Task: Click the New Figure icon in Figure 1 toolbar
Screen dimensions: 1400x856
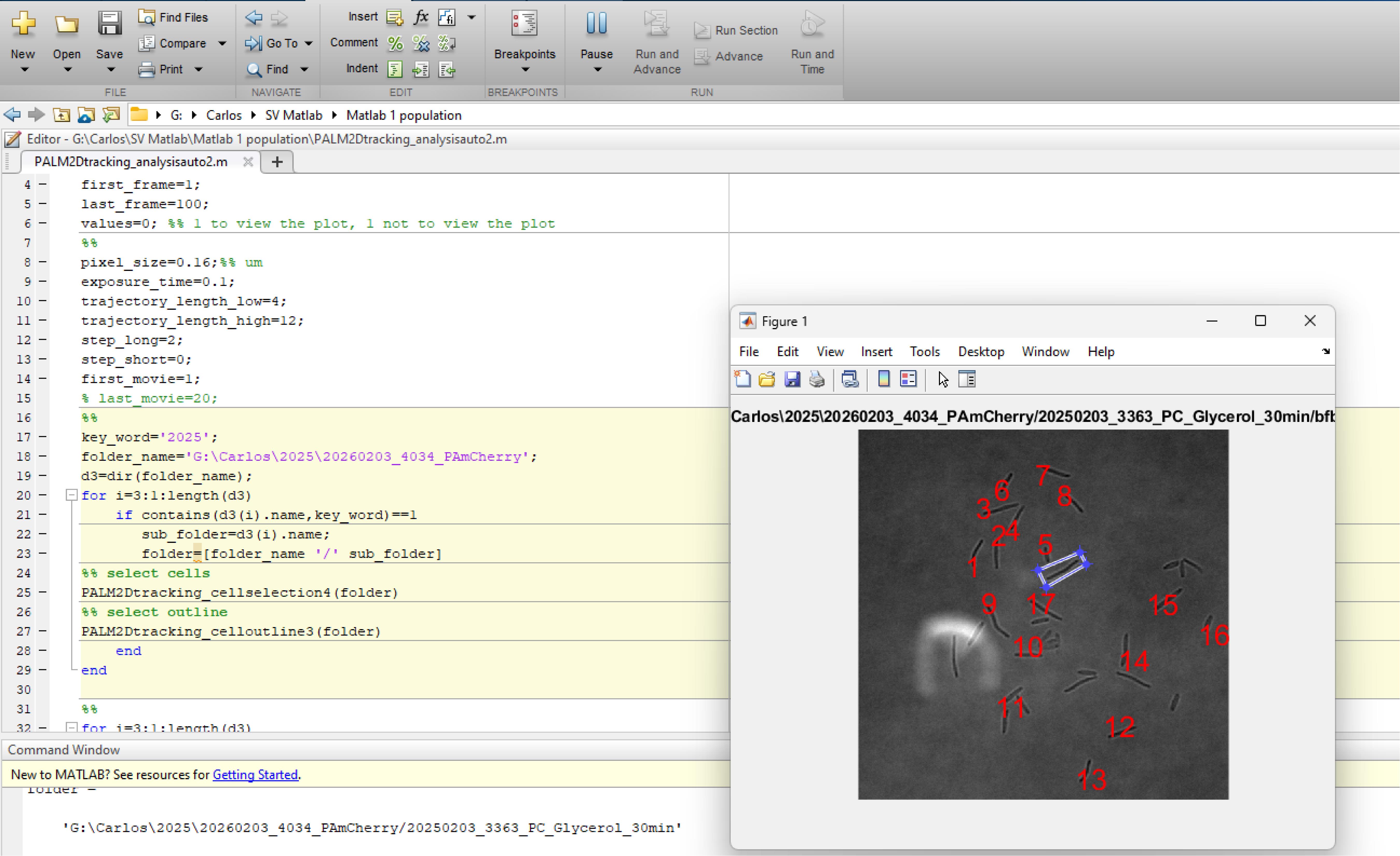Action: pos(743,379)
